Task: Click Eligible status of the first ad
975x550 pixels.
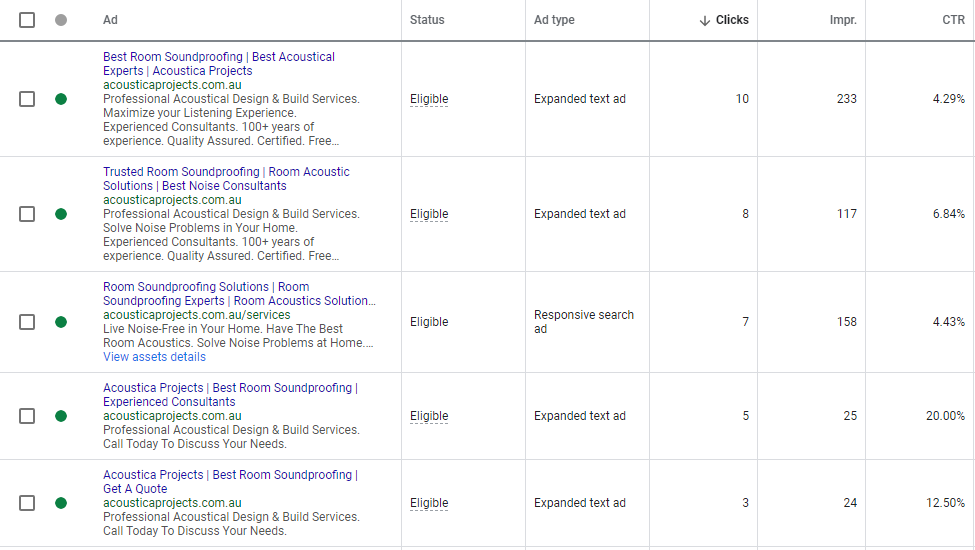Action: tap(429, 99)
